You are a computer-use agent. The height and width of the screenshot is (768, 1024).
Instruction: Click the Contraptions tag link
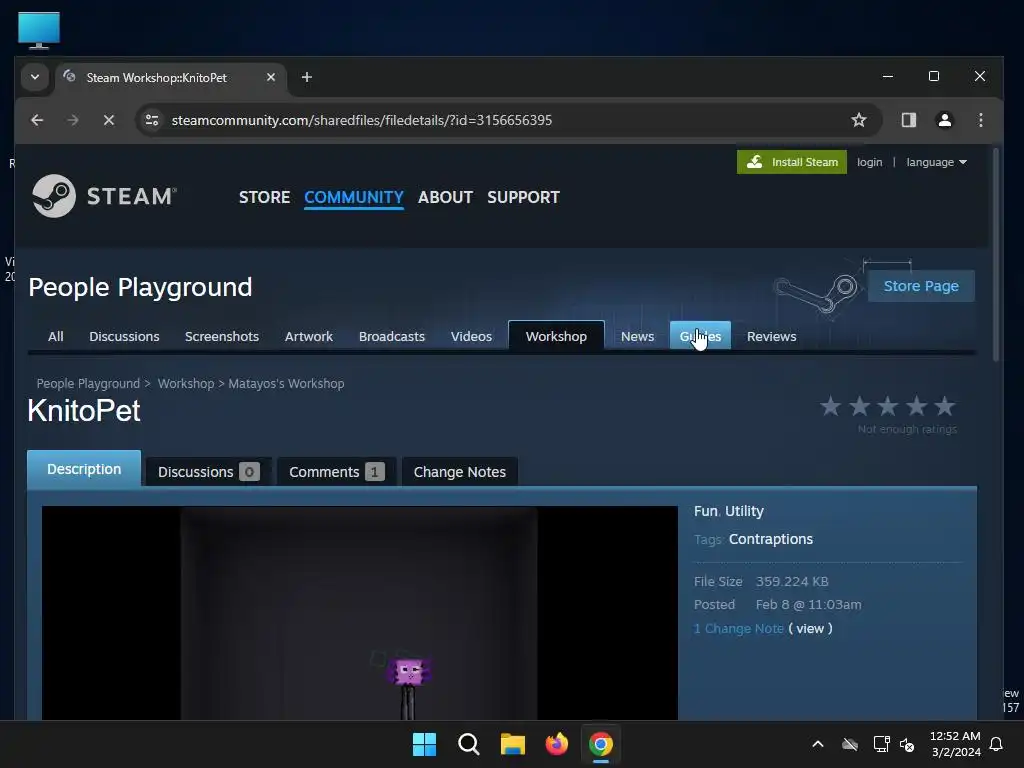771,539
